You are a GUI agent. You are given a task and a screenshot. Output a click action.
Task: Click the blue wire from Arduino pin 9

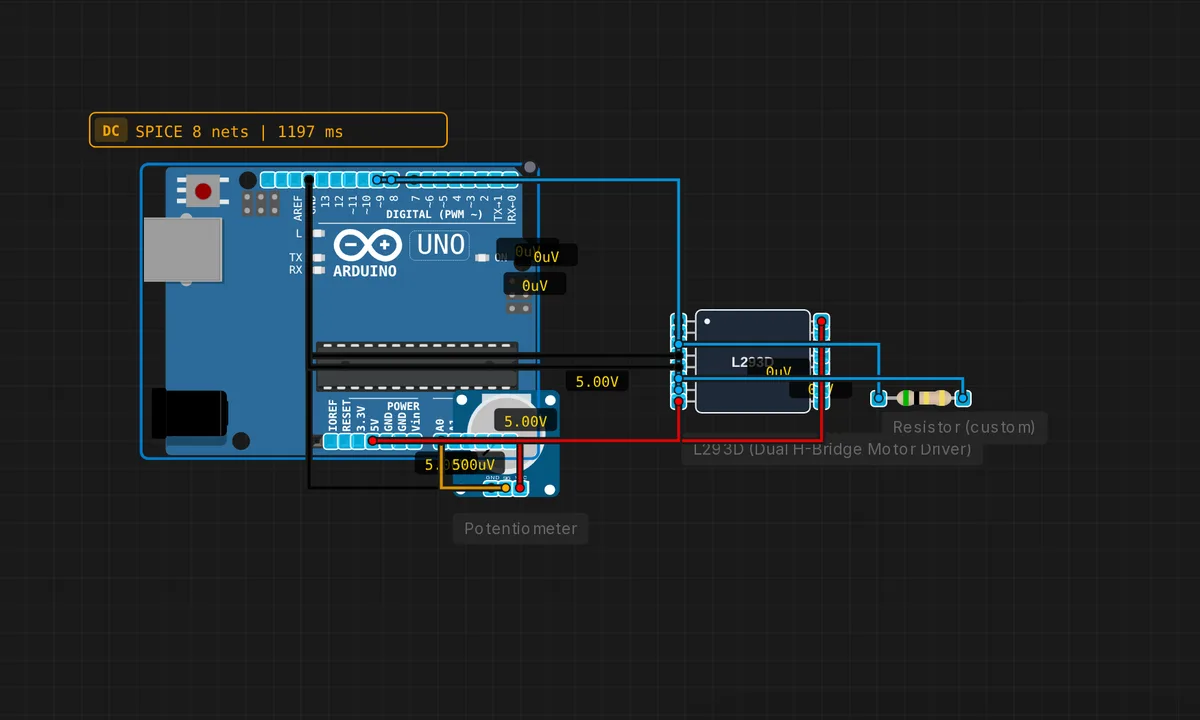679,250
